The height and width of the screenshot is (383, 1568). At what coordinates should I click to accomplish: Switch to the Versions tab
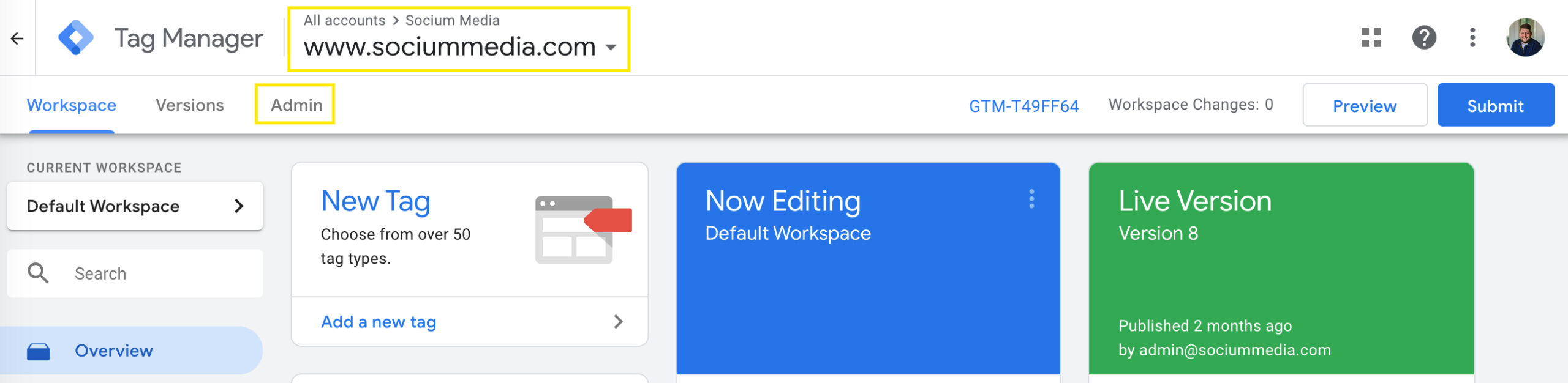pyautogui.click(x=190, y=105)
